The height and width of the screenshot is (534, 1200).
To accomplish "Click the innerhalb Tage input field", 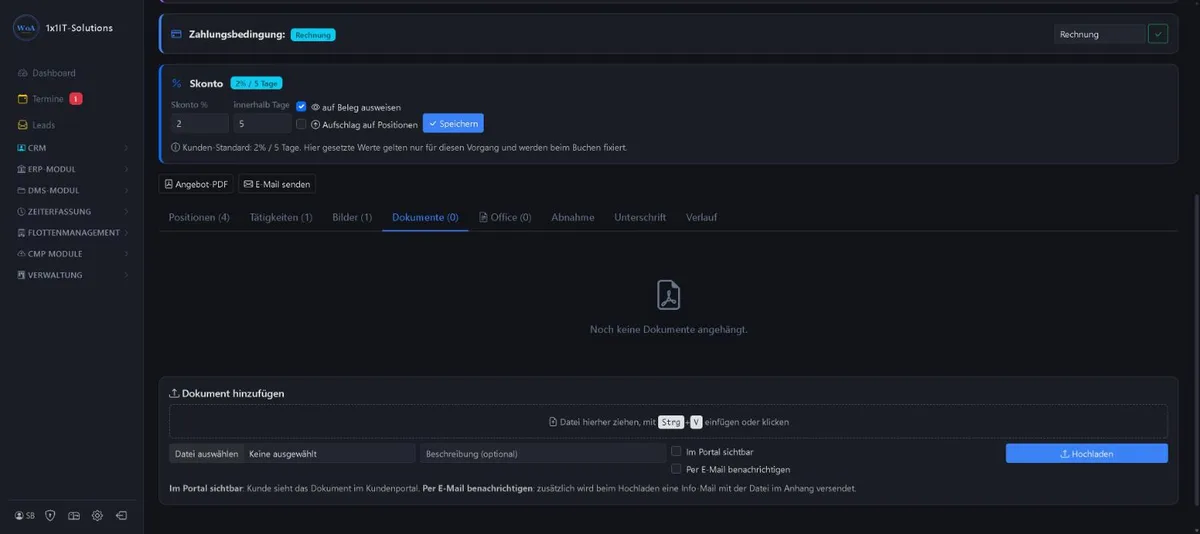I will [263, 123].
